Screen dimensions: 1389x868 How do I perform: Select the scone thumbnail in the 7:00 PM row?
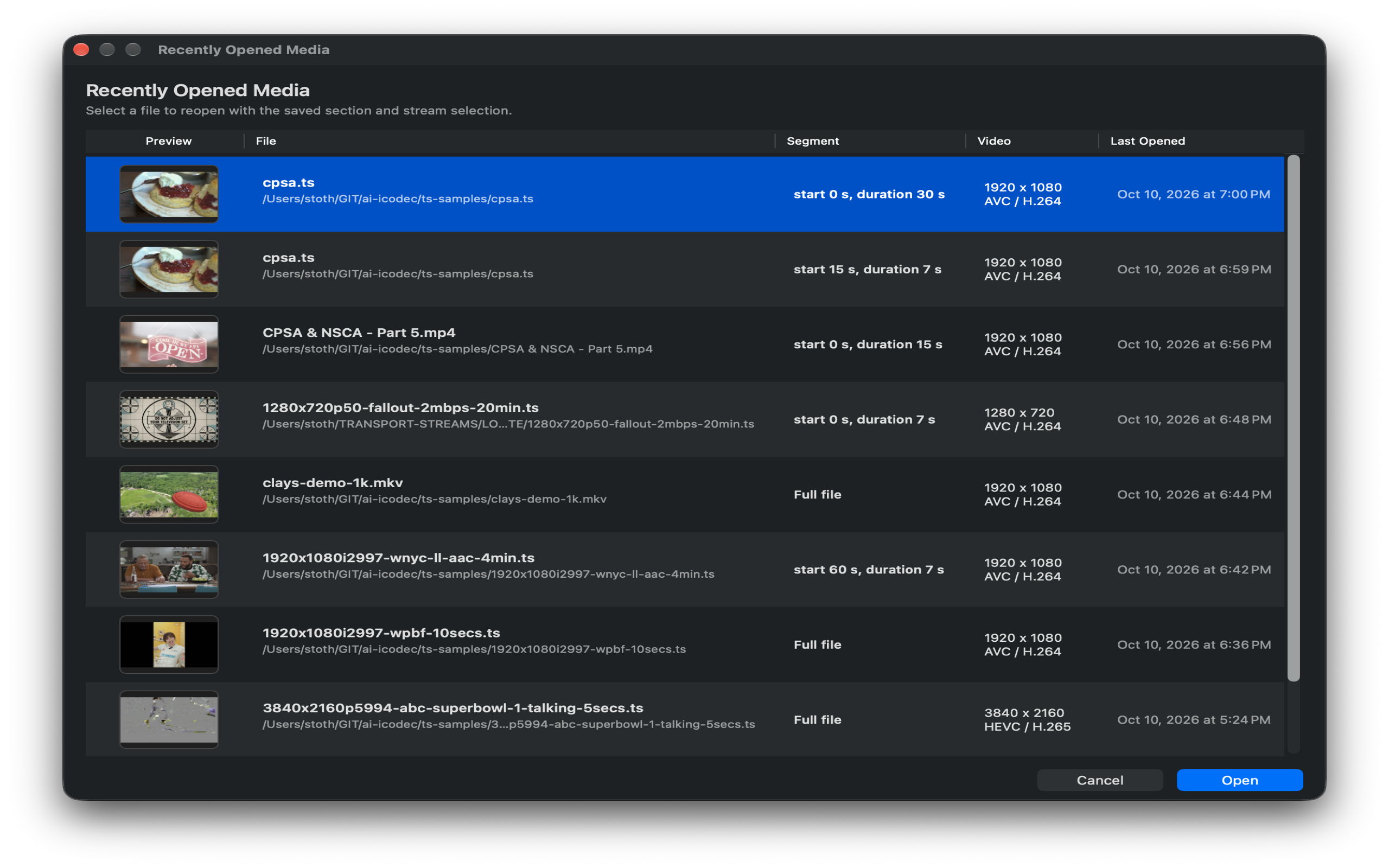[x=169, y=194]
